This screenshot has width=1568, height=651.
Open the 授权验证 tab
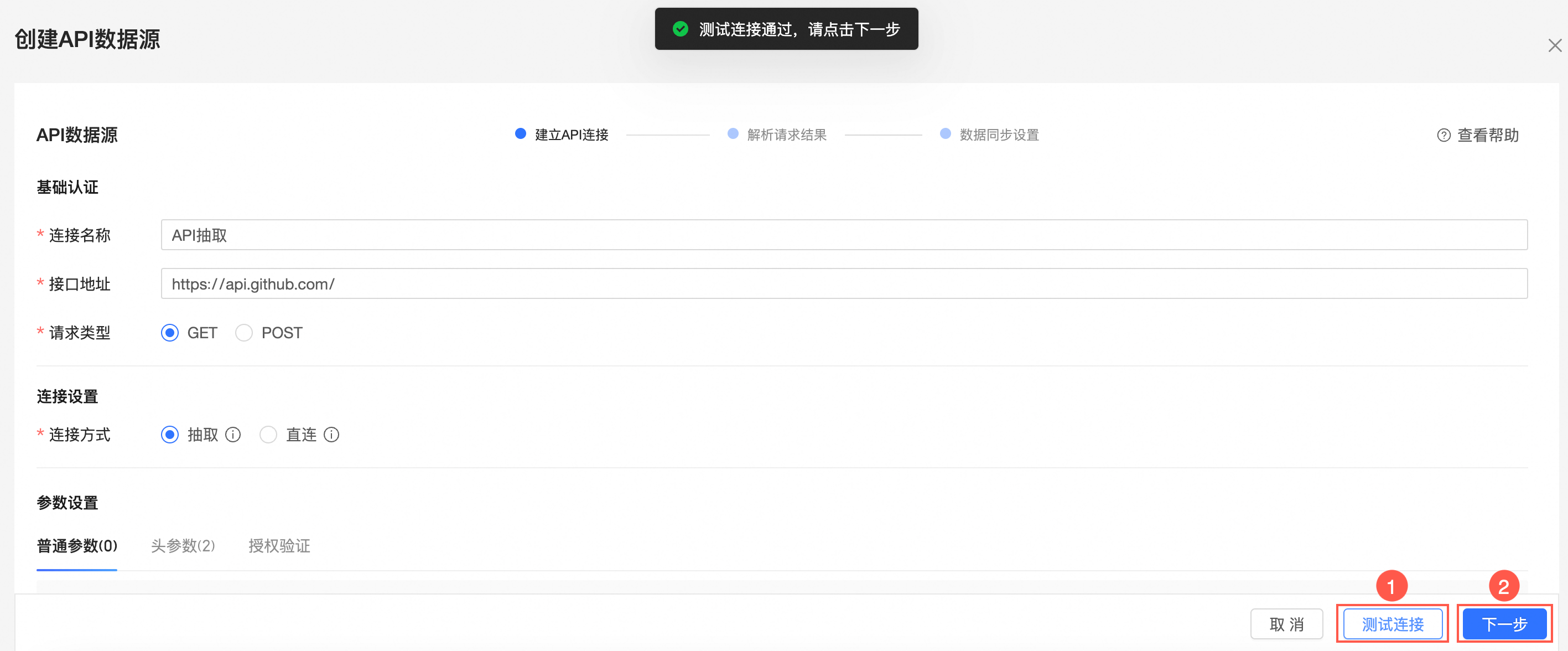(x=279, y=546)
